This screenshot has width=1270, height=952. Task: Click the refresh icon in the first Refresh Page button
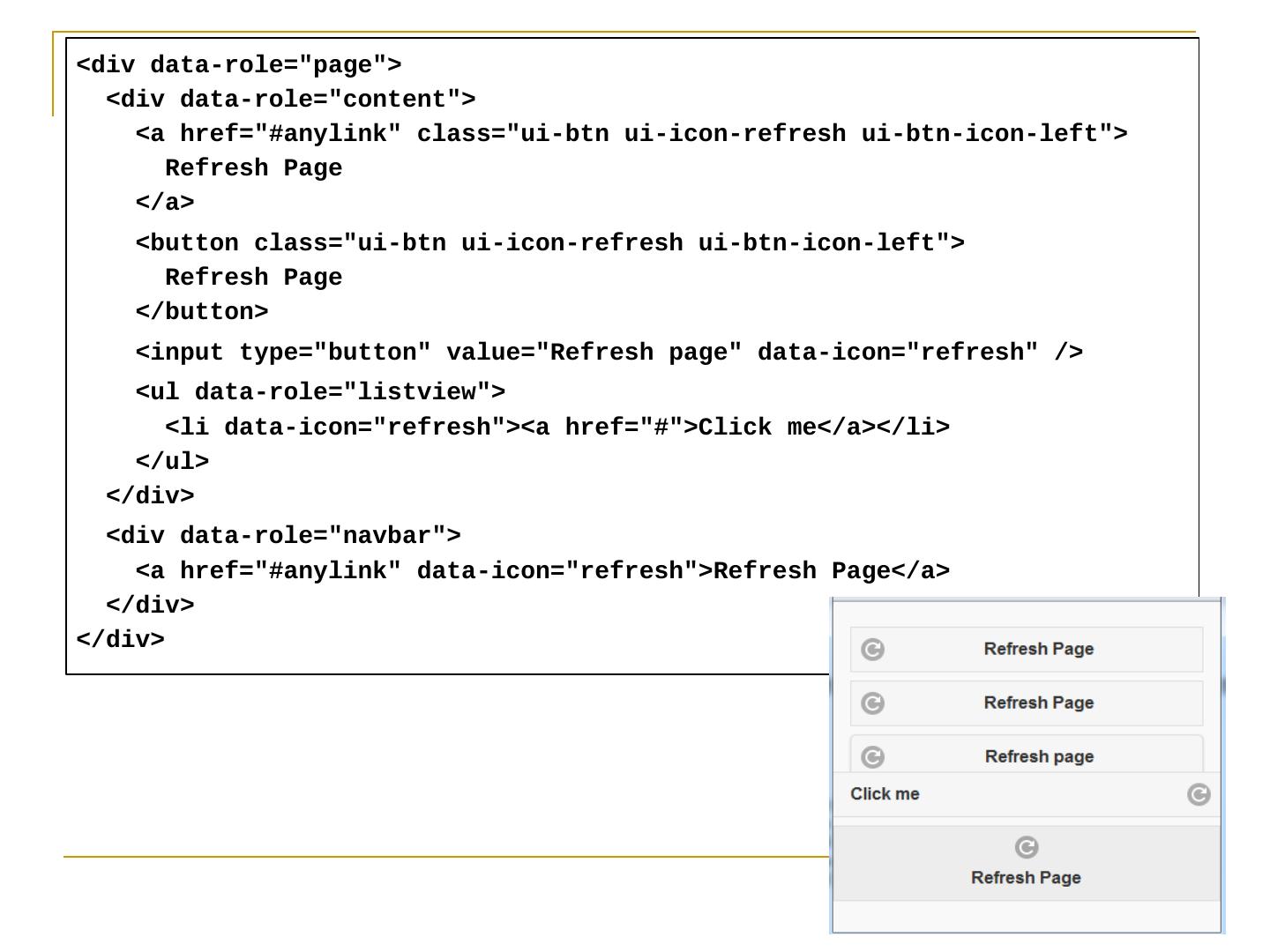click(872, 650)
